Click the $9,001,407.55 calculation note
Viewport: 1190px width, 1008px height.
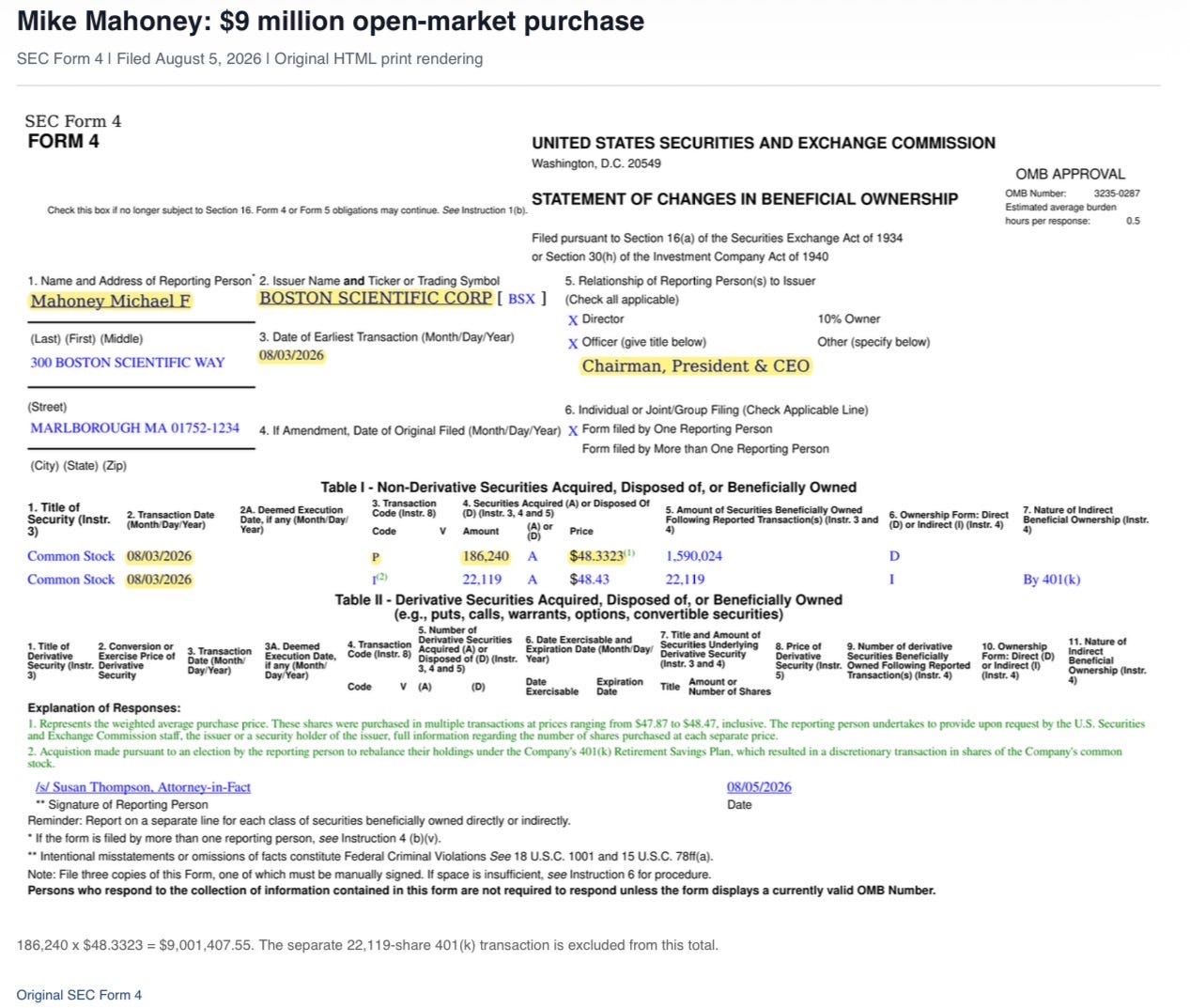(367, 945)
